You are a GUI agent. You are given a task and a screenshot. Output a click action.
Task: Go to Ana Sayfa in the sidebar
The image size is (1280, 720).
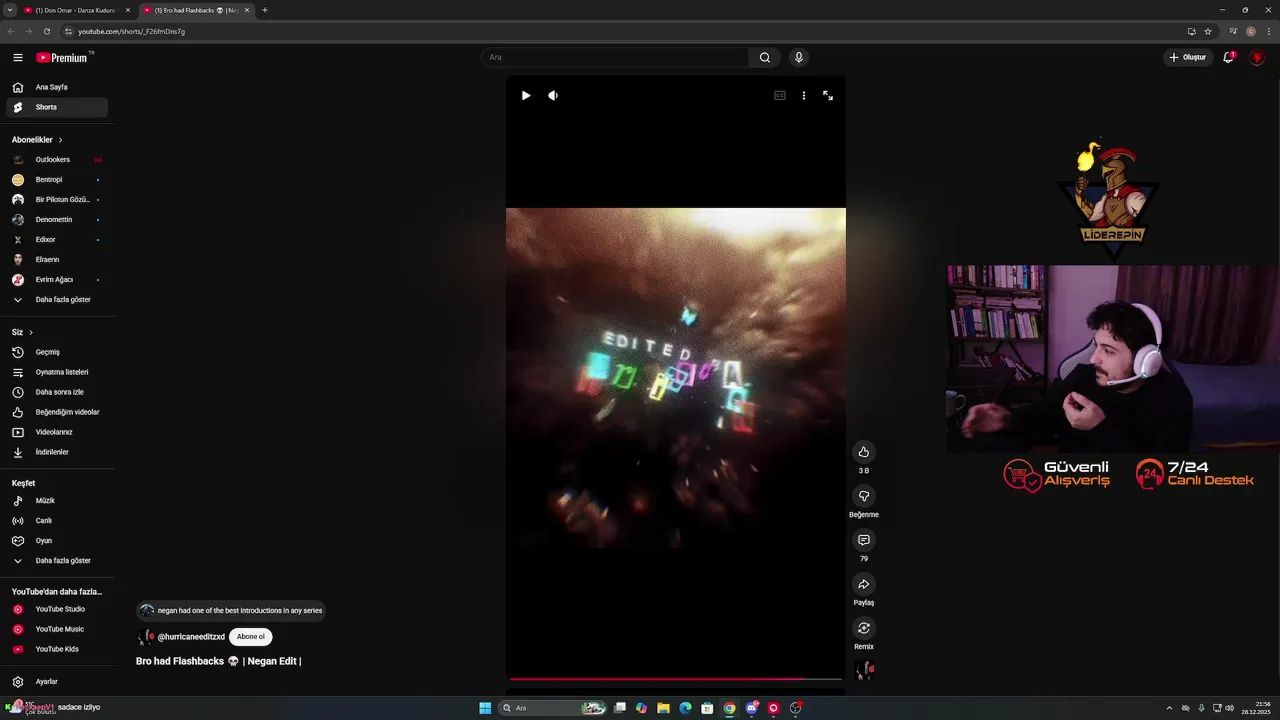coord(57,87)
